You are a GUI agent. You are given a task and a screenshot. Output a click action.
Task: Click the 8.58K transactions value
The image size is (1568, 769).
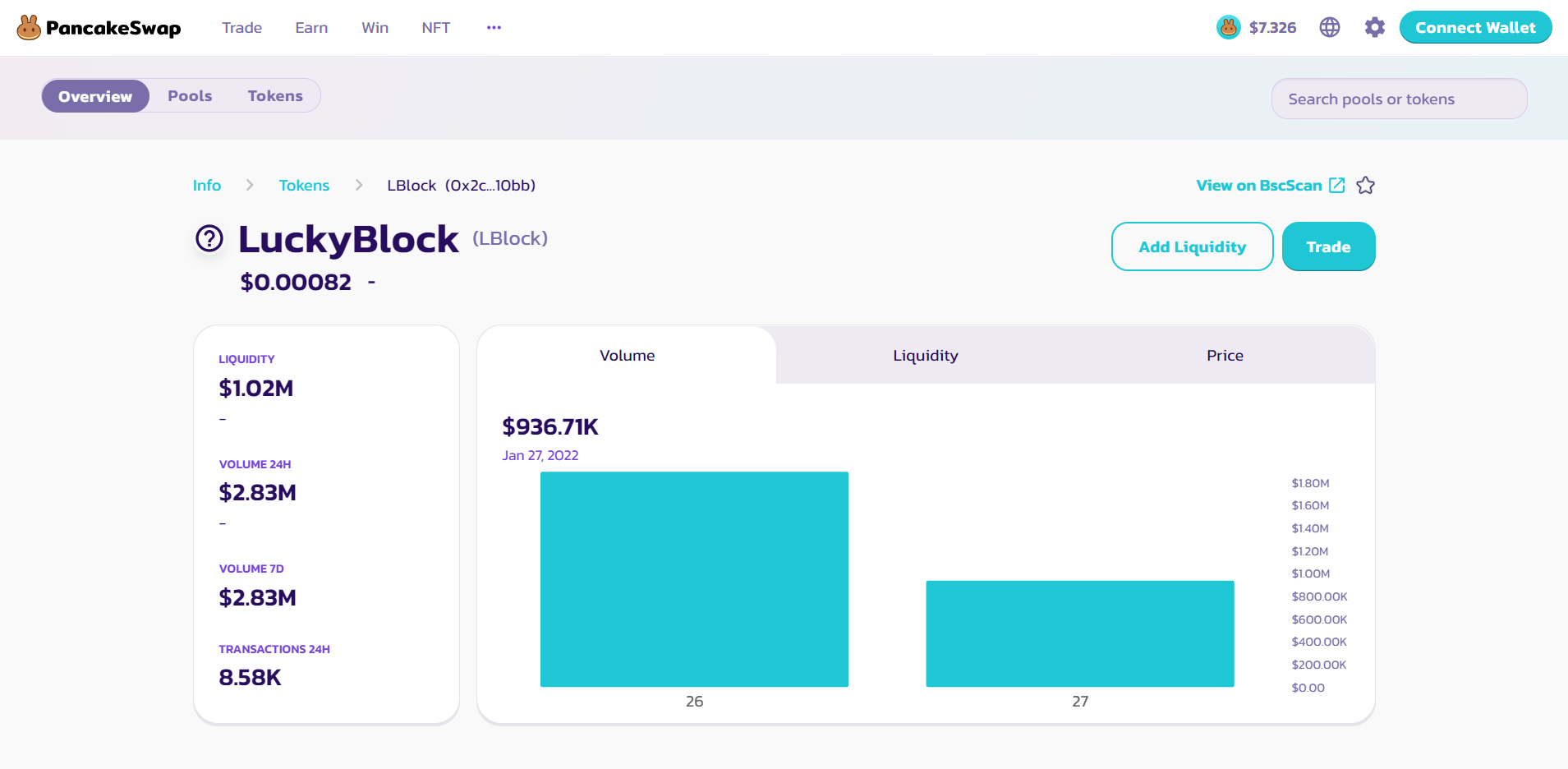point(250,677)
